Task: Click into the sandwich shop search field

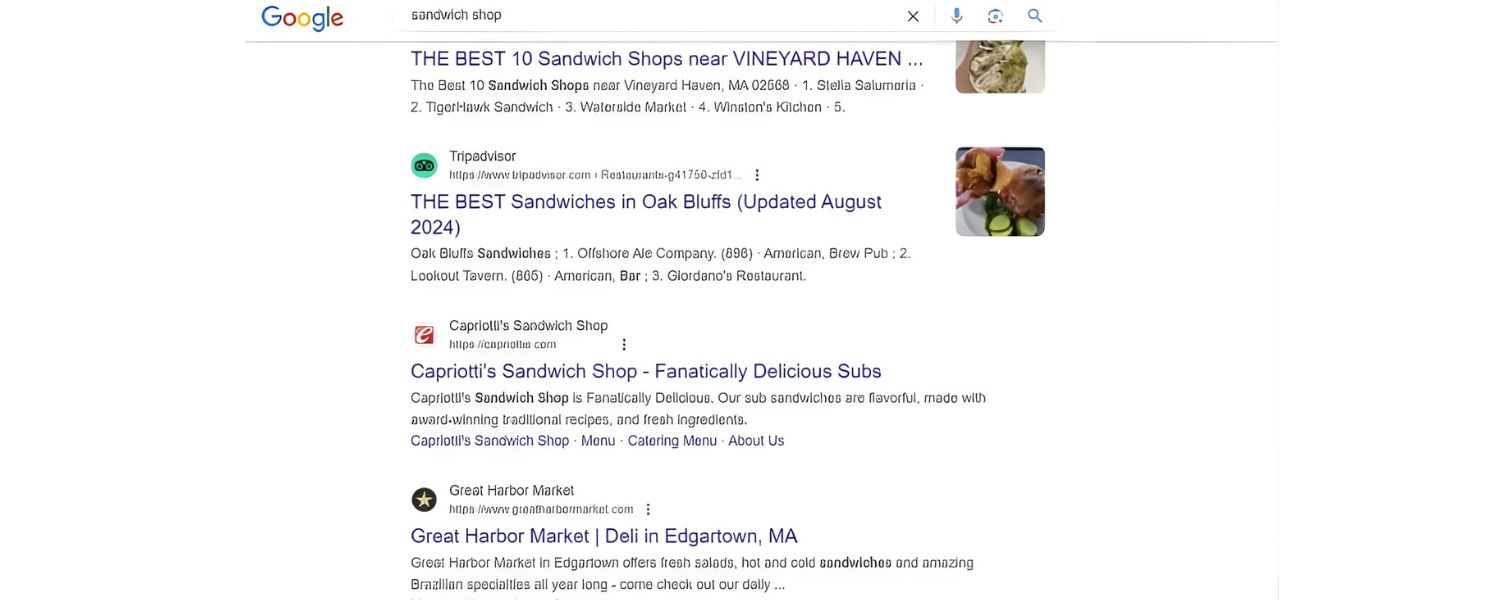Action: click(x=650, y=16)
